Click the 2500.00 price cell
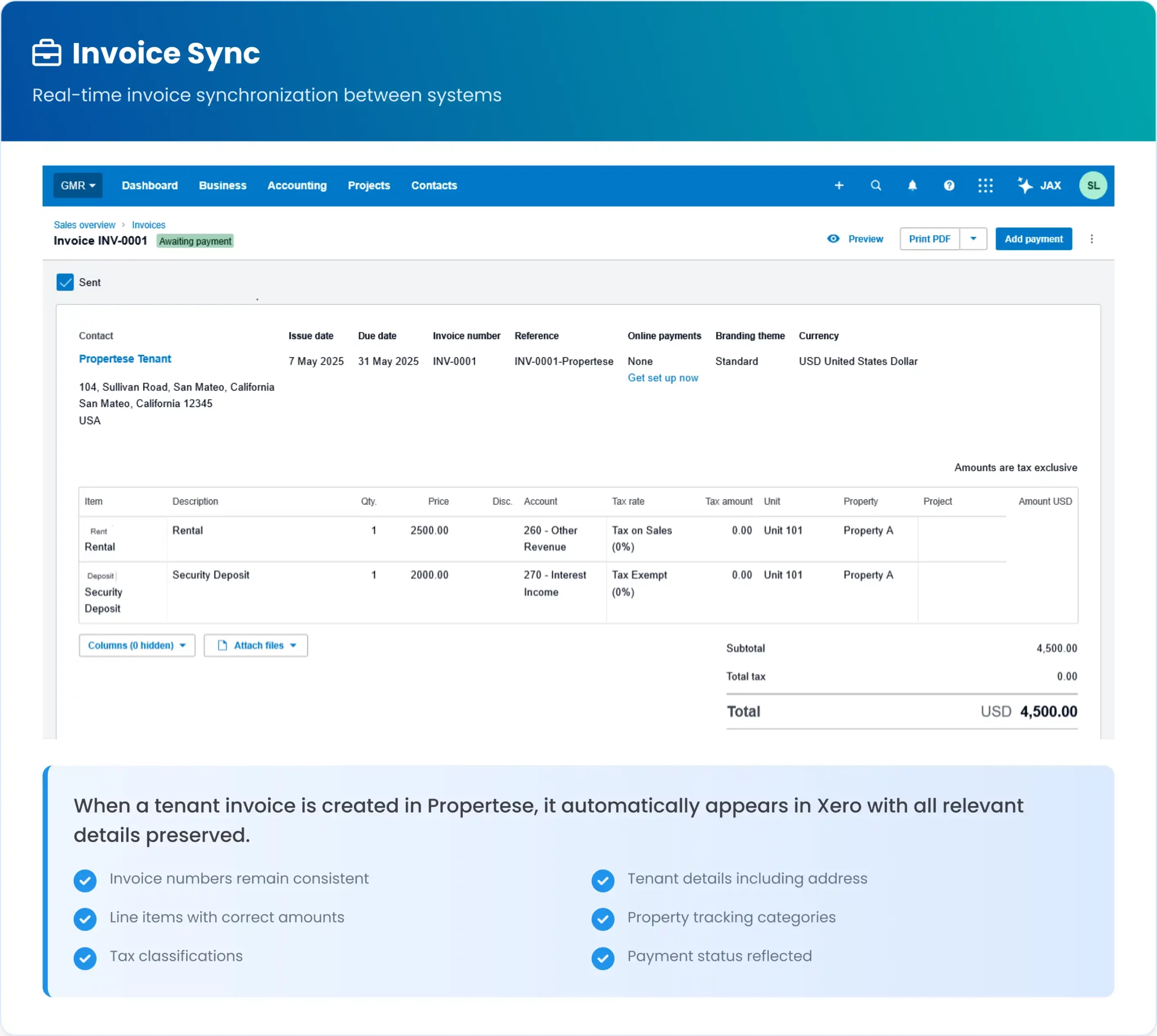 coord(429,530)
